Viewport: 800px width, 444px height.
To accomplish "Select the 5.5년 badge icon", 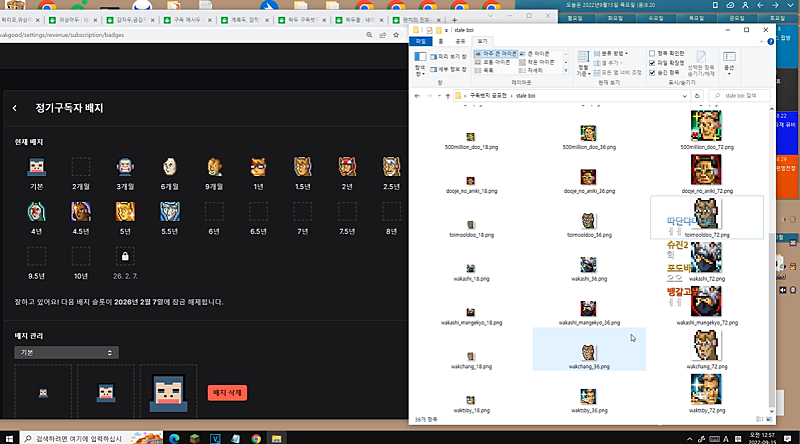I will click(169, 212).
